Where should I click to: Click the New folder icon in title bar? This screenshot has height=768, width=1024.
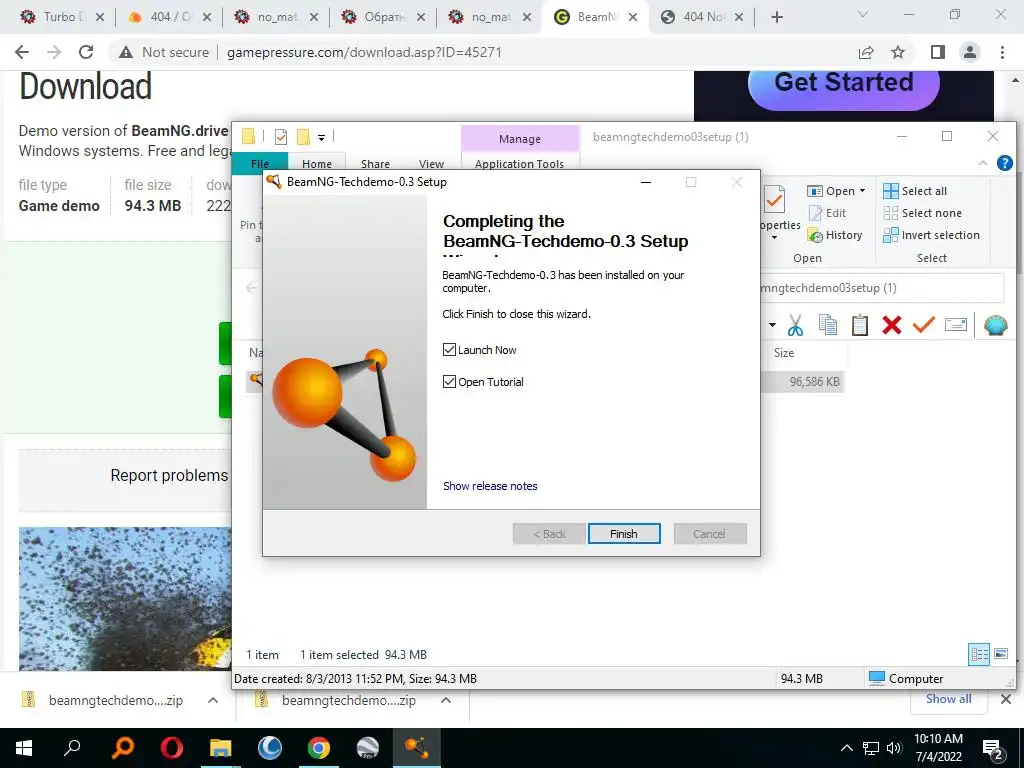[303, 136]
